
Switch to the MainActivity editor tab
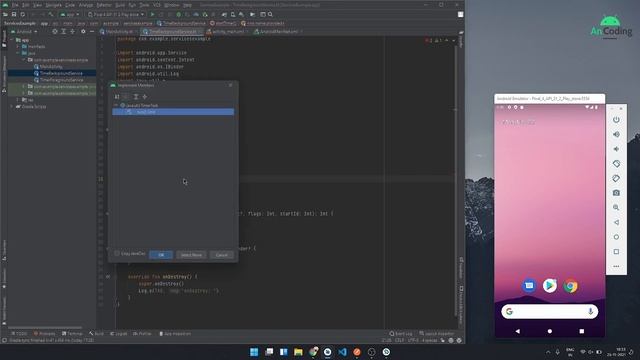[x=117, y=31]
